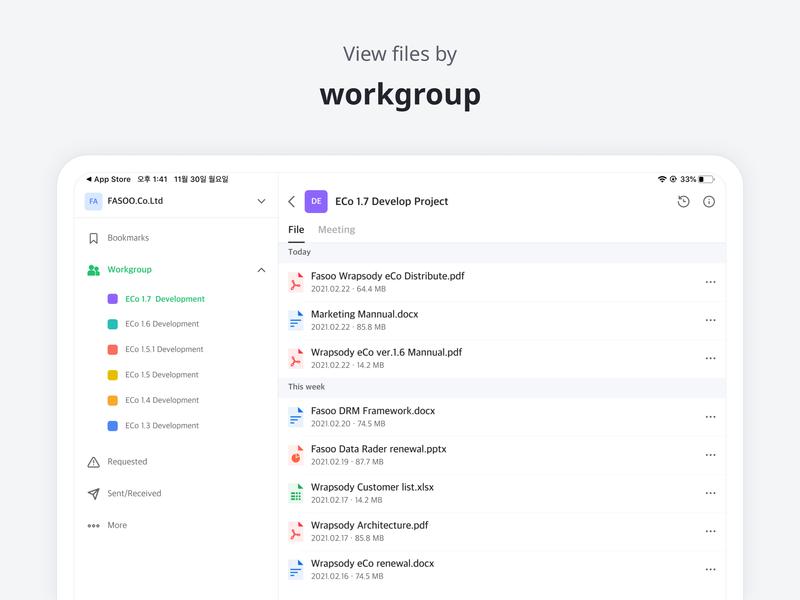Open Wrapsody Customer list.xlsx file name
The width and height of the screenshot is (800, 600).
tap(372, 487)
